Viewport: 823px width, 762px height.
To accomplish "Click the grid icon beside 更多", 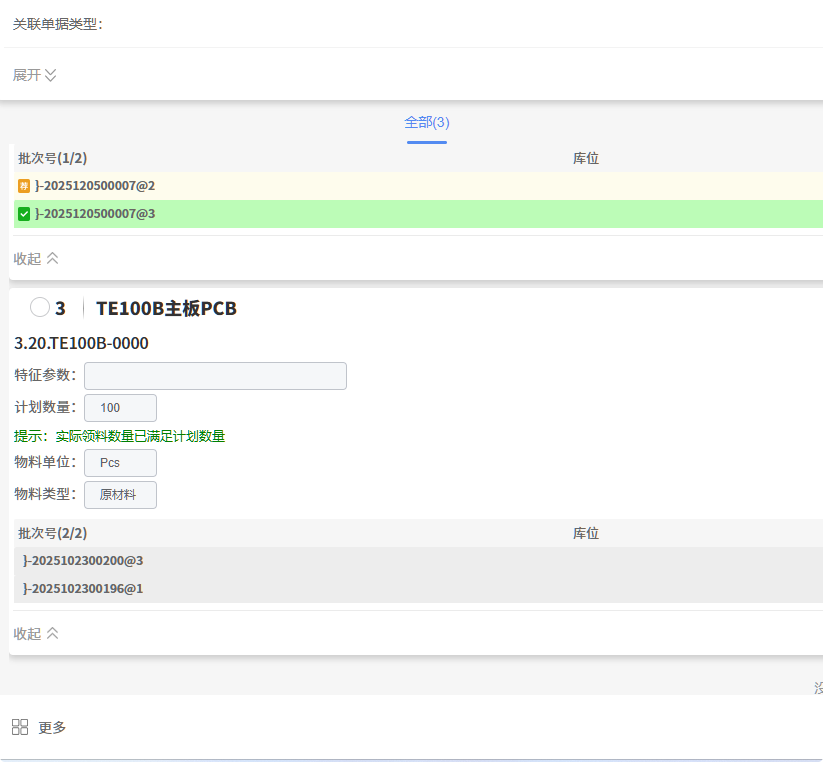I will click(20, 727).
